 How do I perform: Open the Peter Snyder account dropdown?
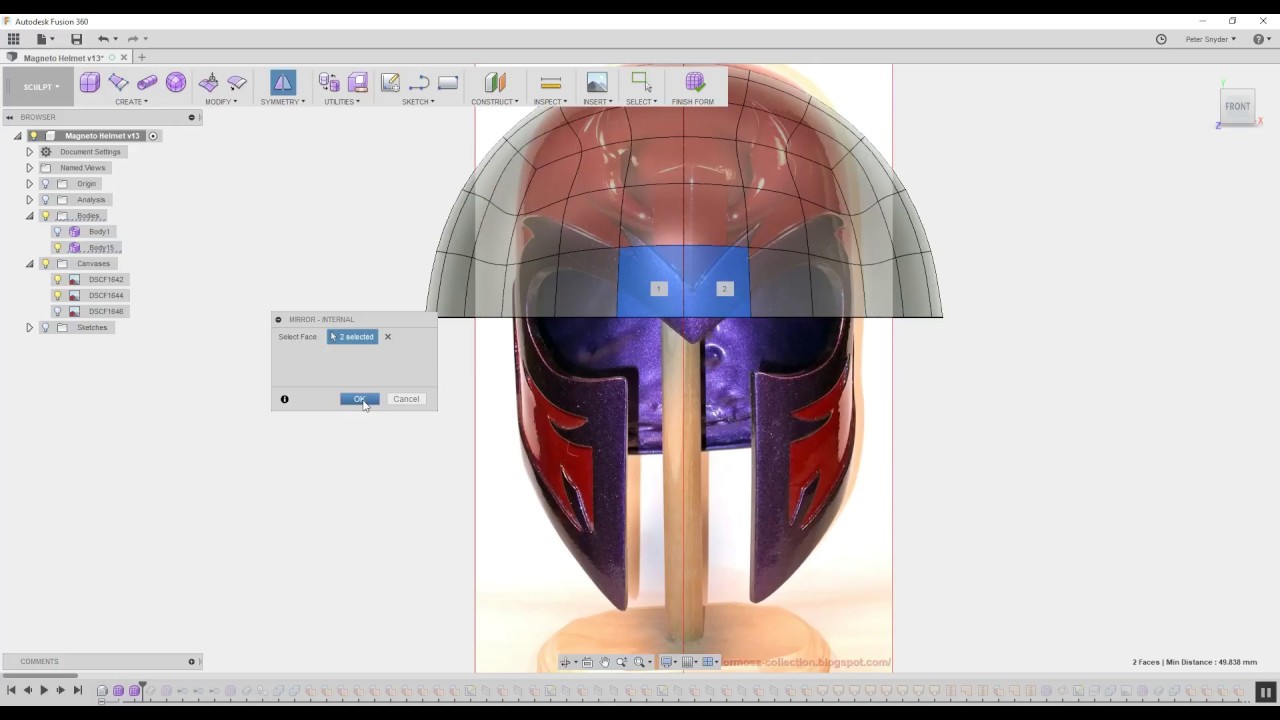(1210, 39)
